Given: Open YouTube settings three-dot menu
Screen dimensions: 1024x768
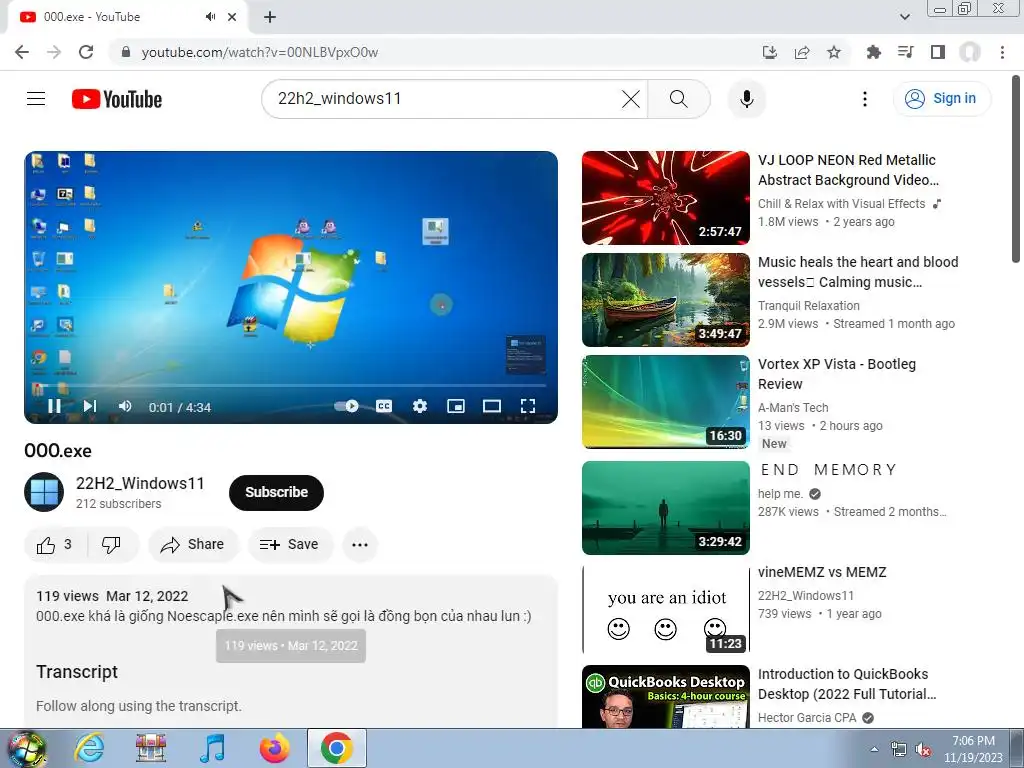Looking at the screenshot, I should (x=865, y=99).
